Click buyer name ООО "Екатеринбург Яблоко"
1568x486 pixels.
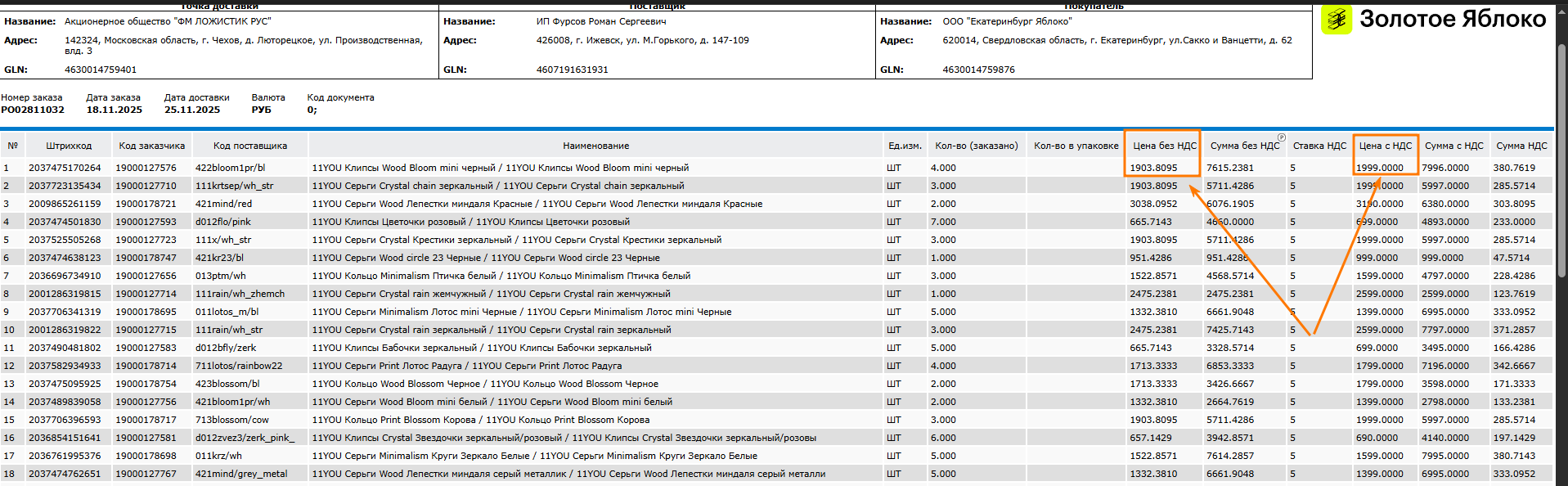point(1007,21)
